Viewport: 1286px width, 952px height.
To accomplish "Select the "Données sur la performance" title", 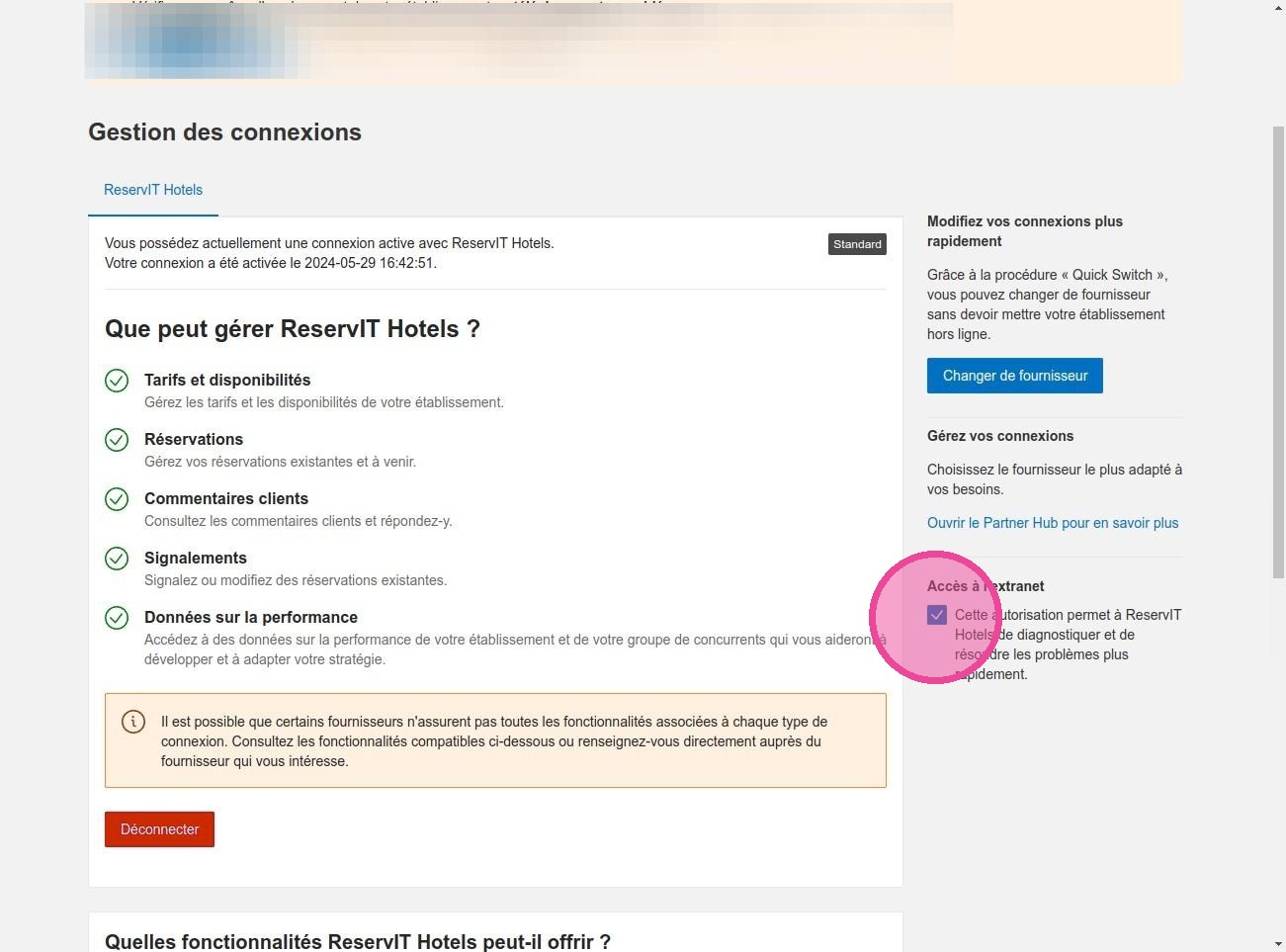I will point(251,617).
